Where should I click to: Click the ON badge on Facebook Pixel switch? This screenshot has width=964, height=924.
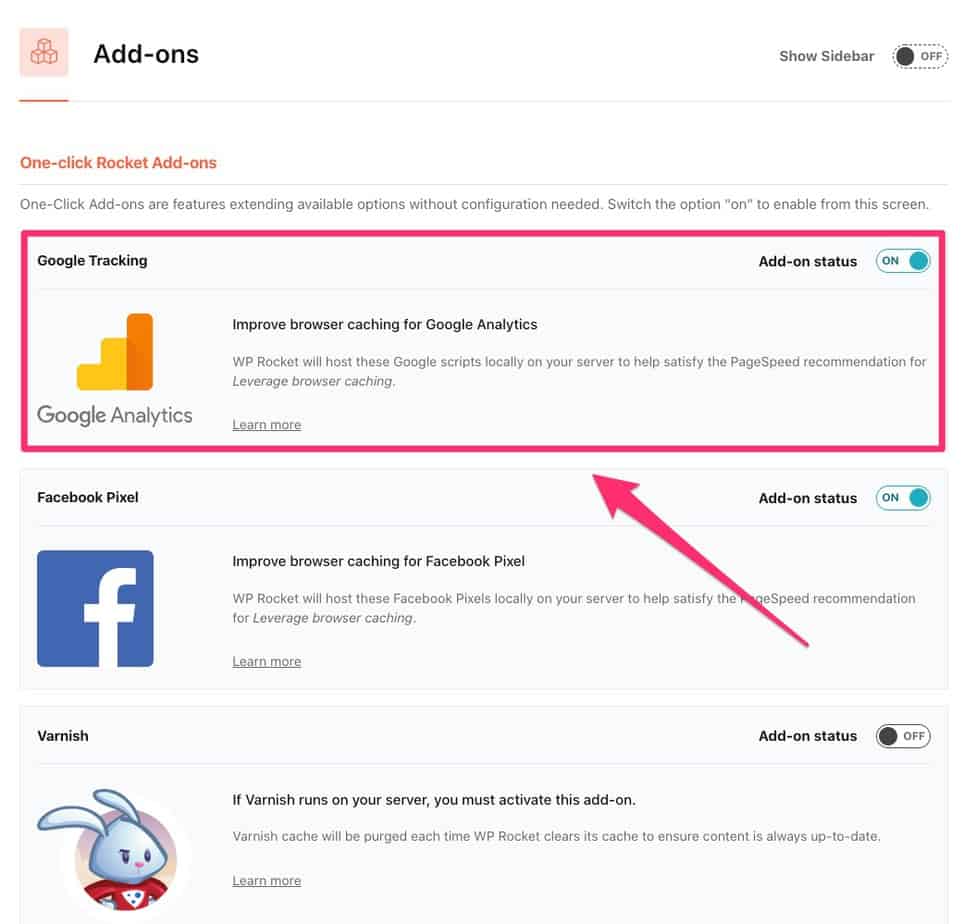[888, 497]
